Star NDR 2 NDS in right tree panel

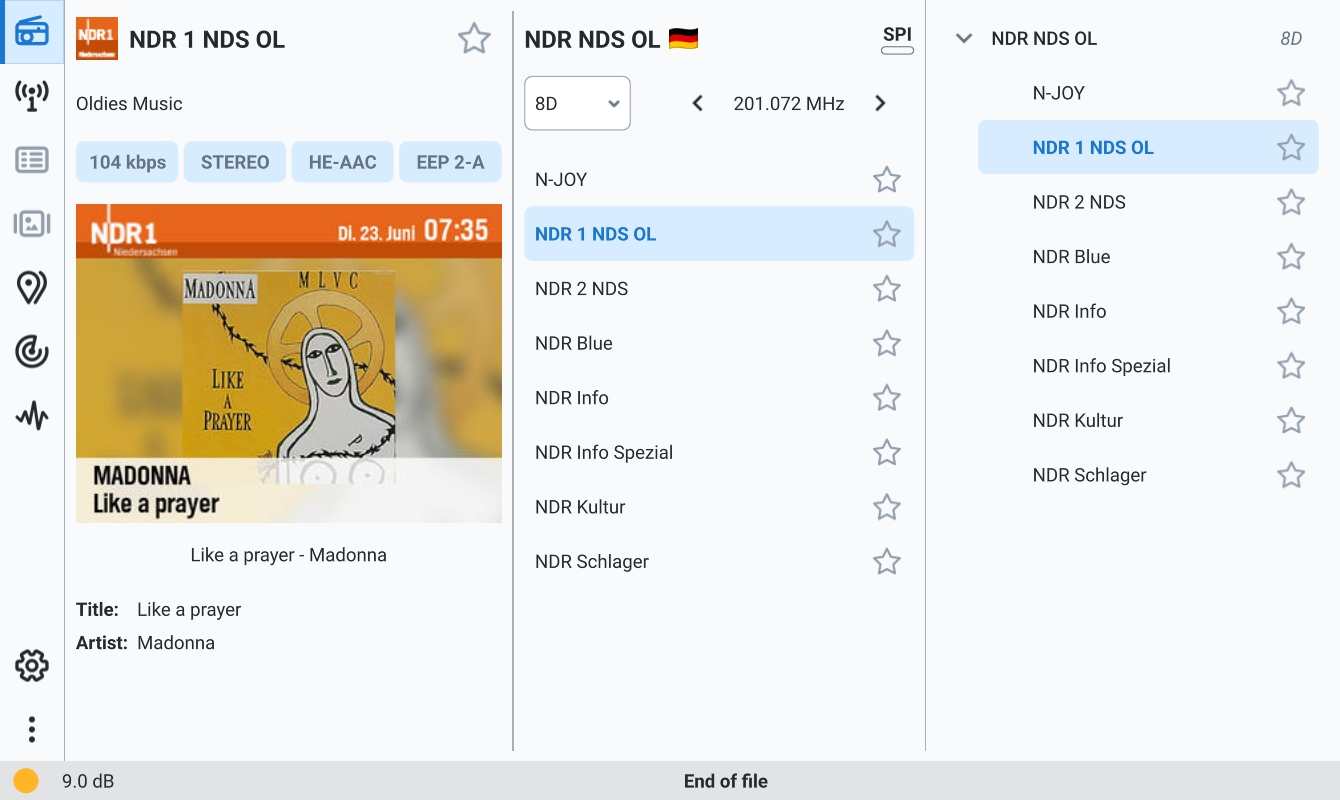click(1291, 202)
